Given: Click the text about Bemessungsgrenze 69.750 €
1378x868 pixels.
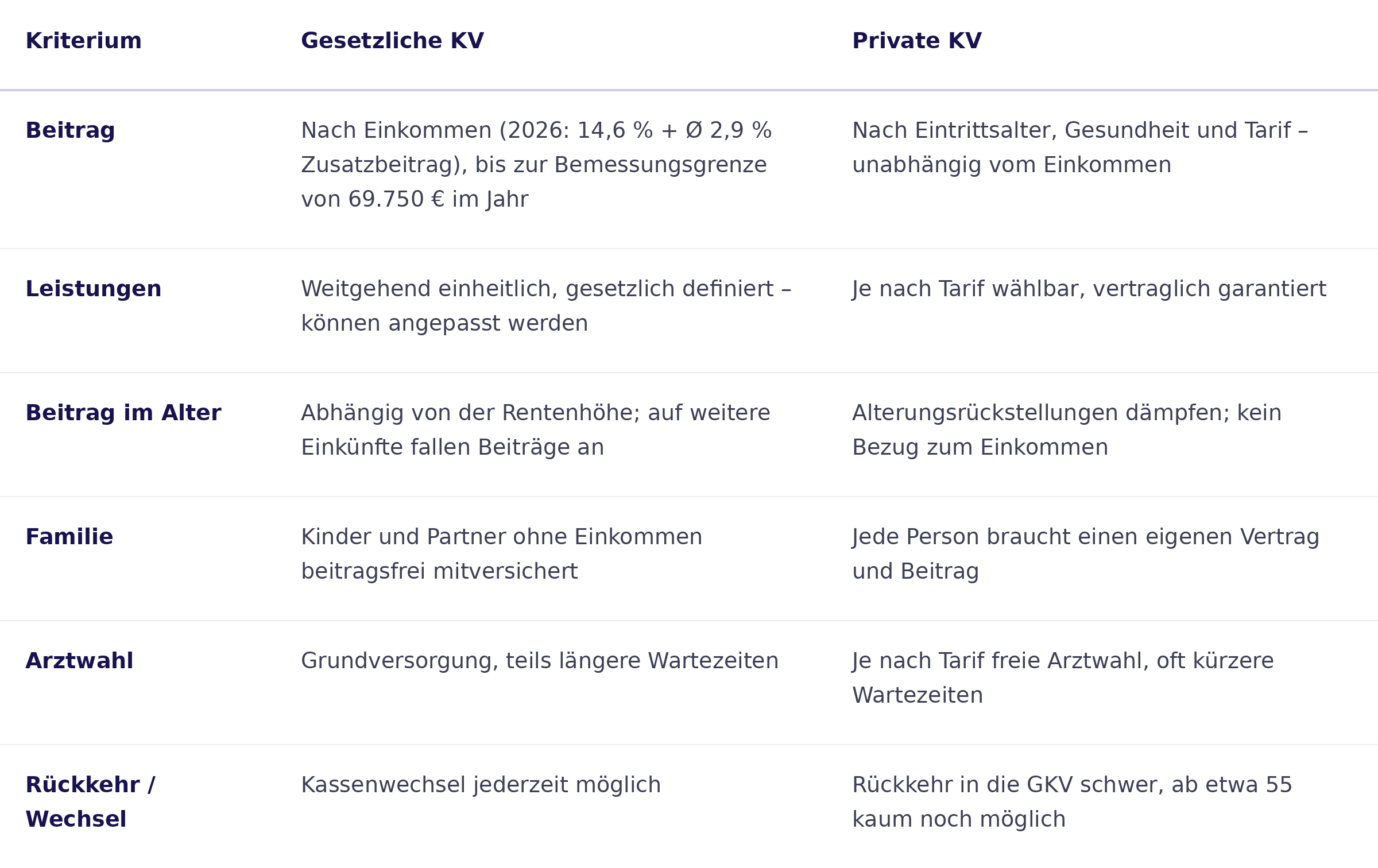Looking at the screenshot, I should (x=536, y=165).
